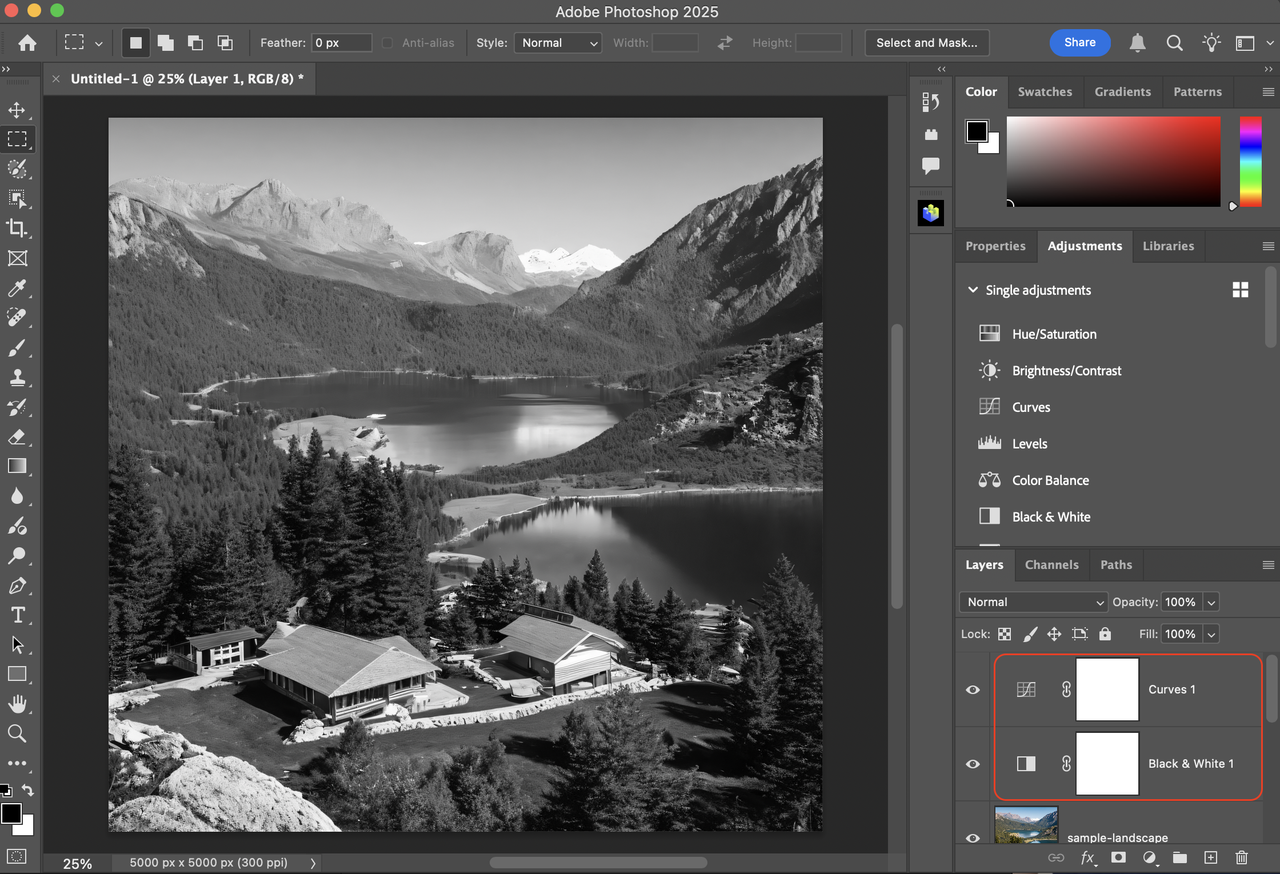
Task: Toggle Quick Mask mode
Action: 17,856
